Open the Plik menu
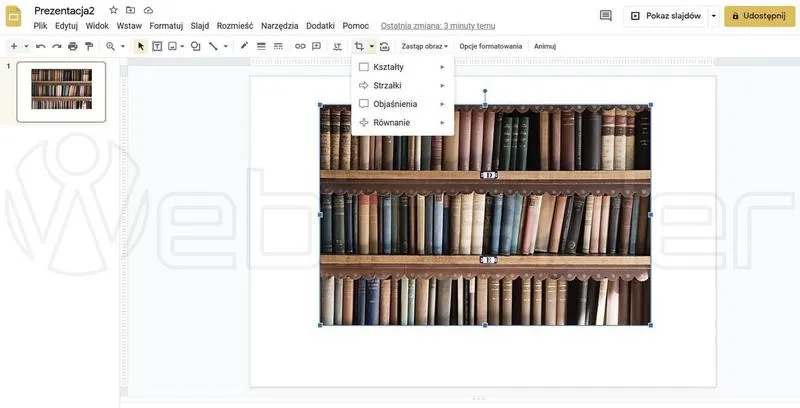This screenshot has height=408, width=800. [40, 26]
